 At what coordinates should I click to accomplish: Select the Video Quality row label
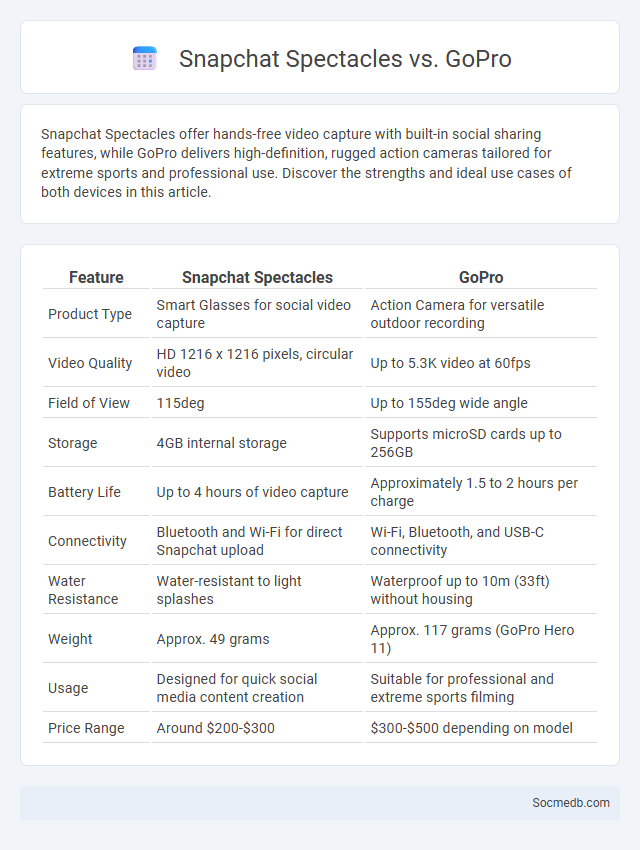[x=90, y=363]
